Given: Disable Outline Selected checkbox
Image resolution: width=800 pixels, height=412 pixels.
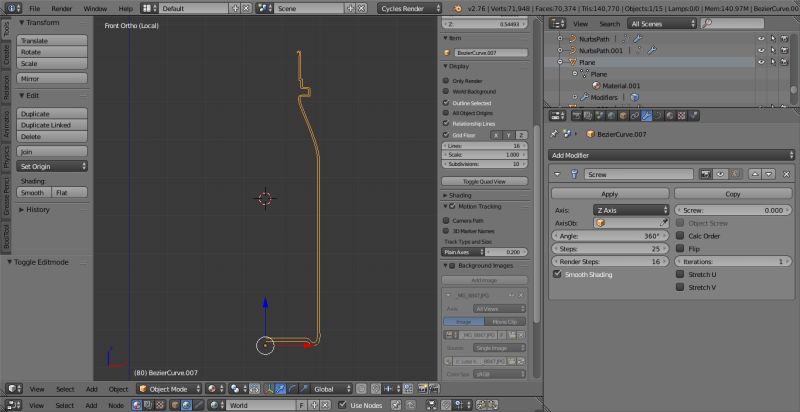Looking at the screenshot, I should pos(446,102).
